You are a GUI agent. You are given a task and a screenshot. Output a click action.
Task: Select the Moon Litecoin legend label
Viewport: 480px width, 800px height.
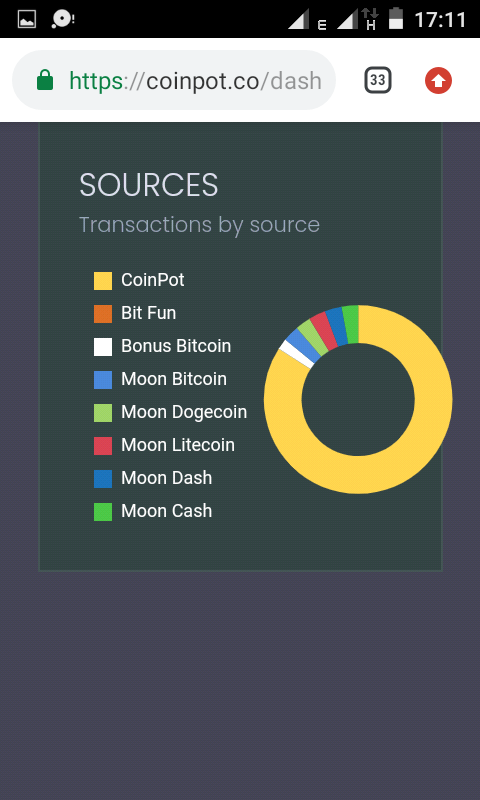[178, 445]
